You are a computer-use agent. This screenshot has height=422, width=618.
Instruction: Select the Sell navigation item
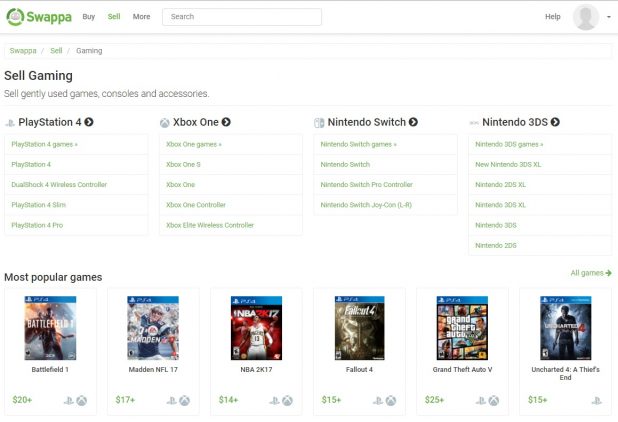114,17
